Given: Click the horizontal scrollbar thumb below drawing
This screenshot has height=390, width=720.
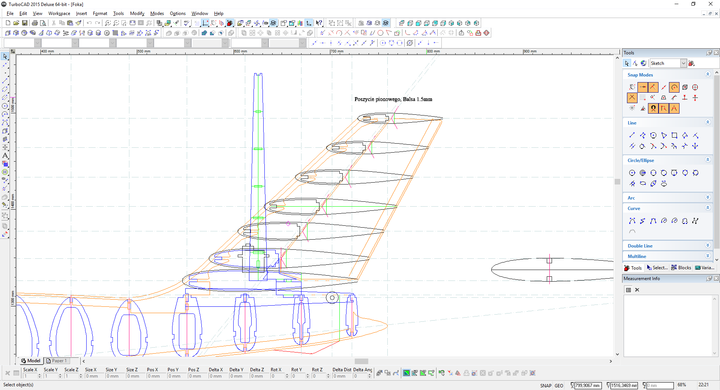Looking at the screenshot, I should (361, 361).
